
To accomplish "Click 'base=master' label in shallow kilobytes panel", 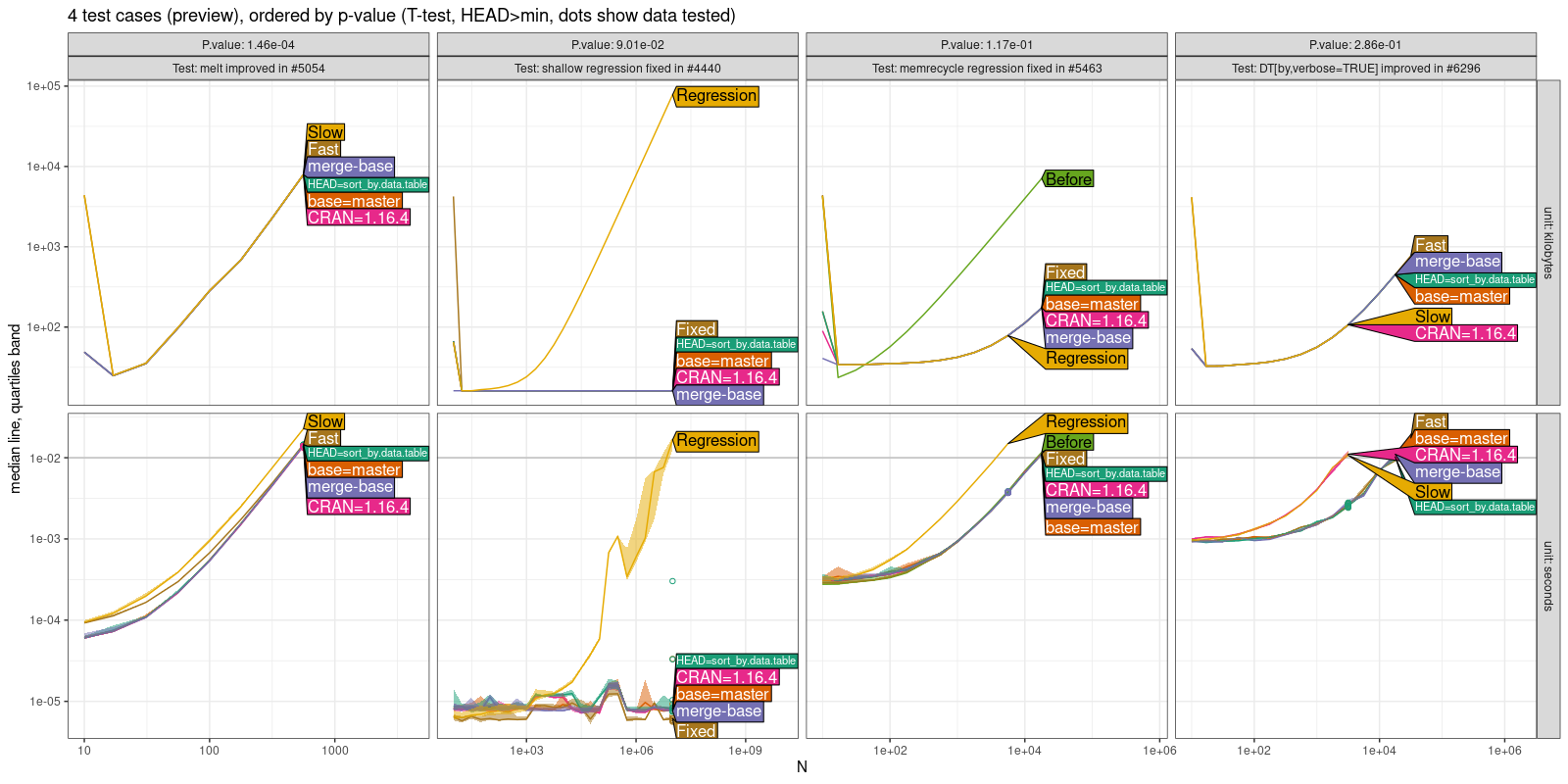I will 722,361.
